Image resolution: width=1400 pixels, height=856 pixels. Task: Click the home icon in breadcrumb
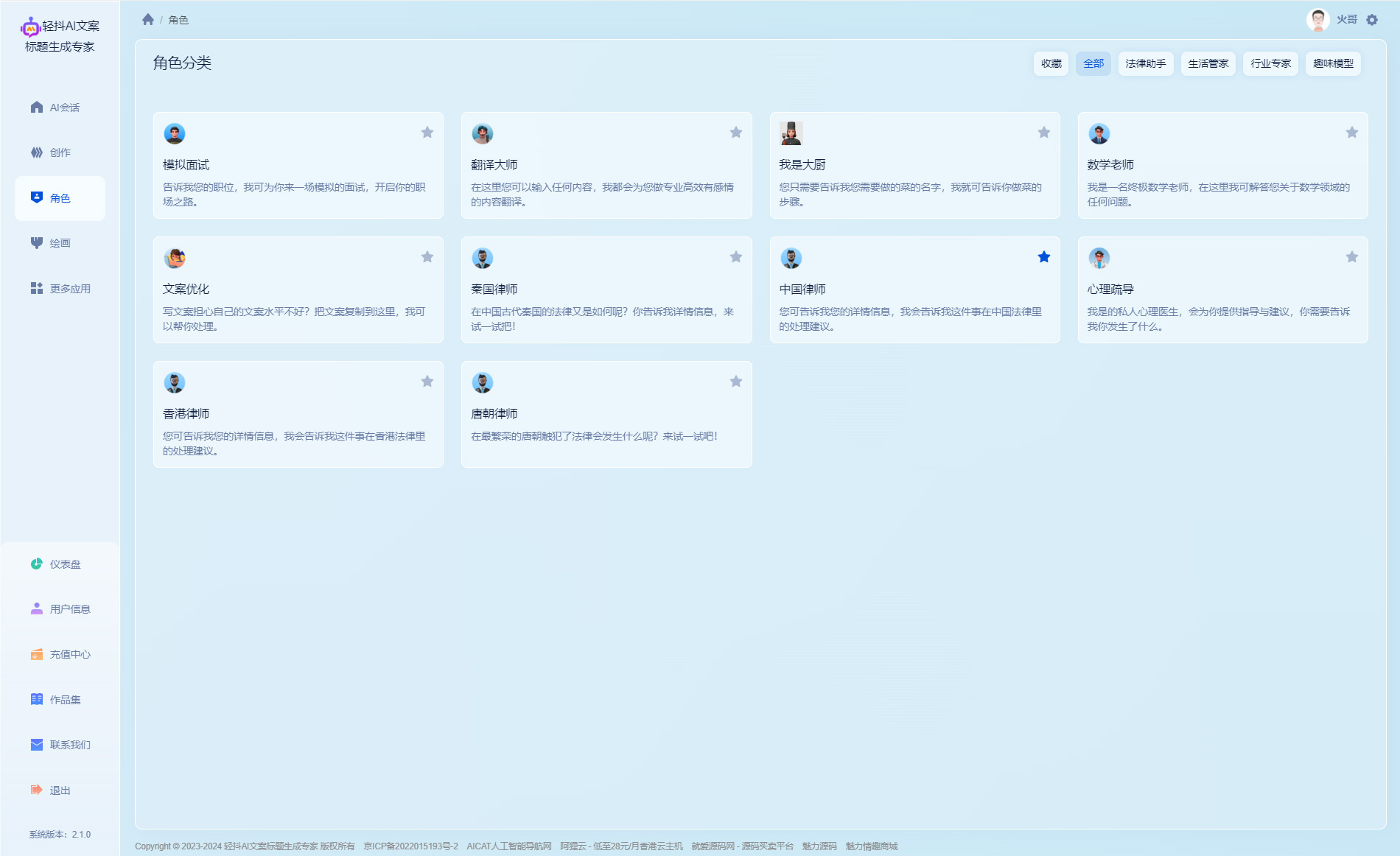click(x=148, y=20)
